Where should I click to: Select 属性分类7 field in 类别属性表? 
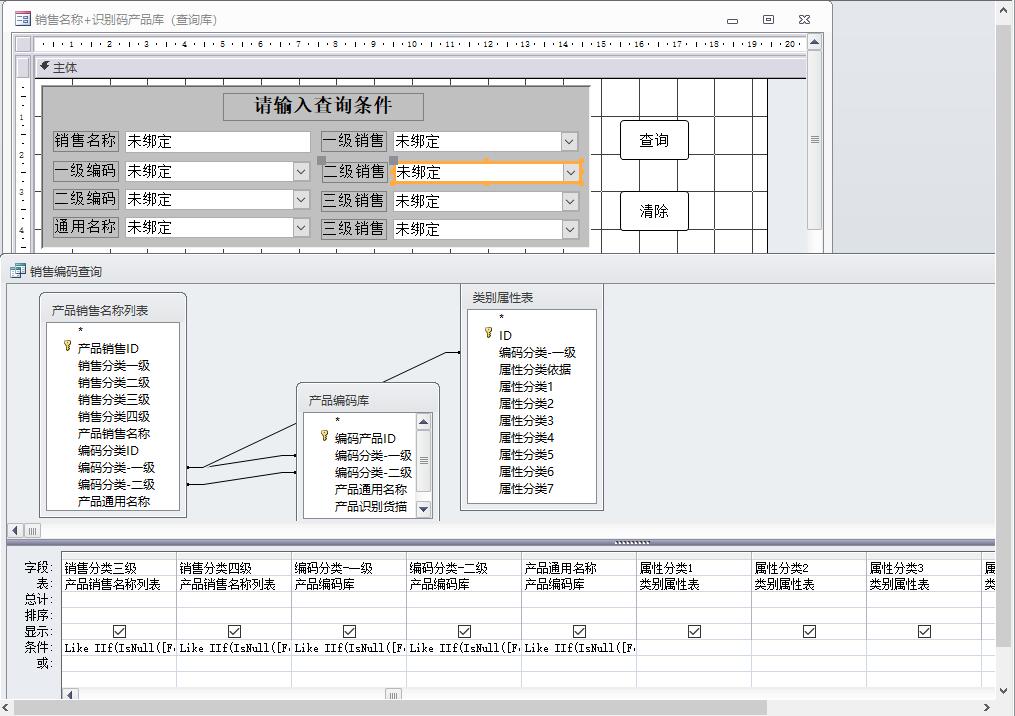click(526, 489)
